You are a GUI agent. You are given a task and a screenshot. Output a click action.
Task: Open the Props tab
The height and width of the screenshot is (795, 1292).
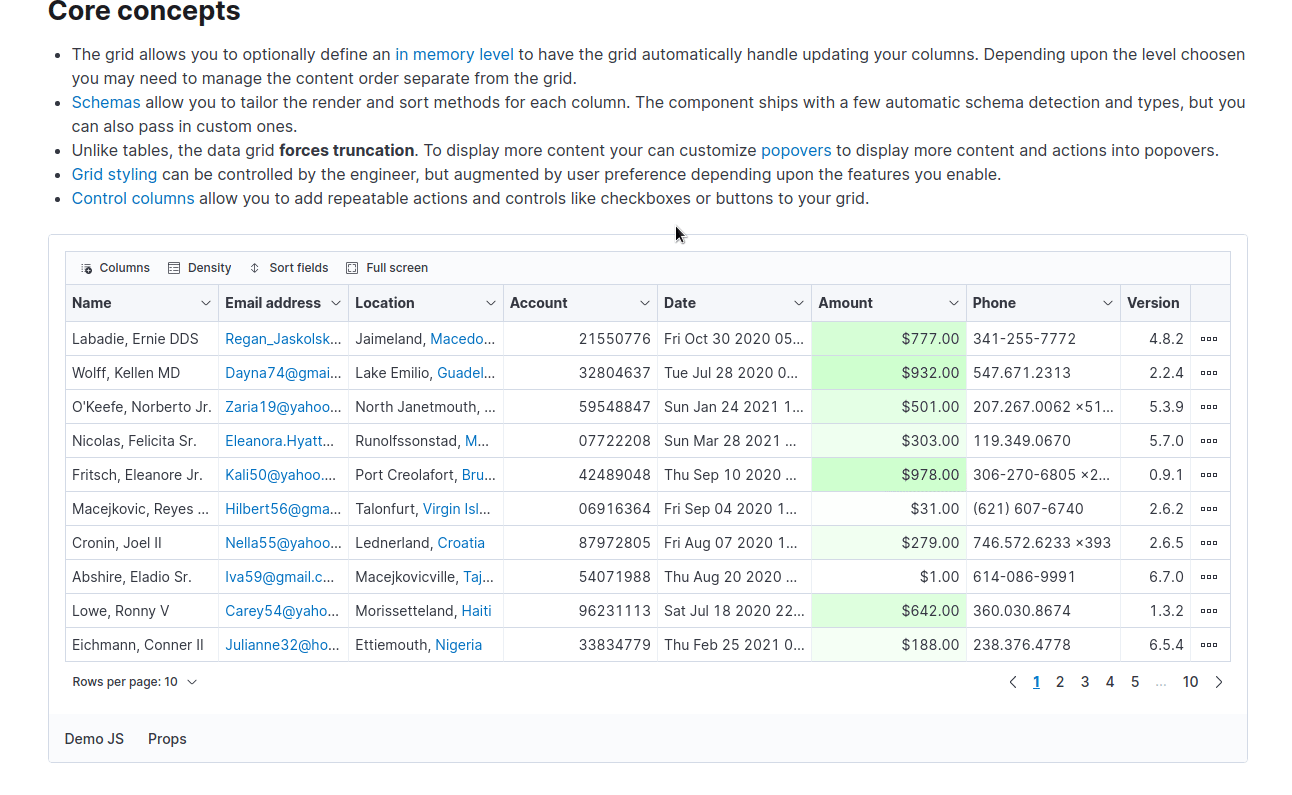(167, 739)
